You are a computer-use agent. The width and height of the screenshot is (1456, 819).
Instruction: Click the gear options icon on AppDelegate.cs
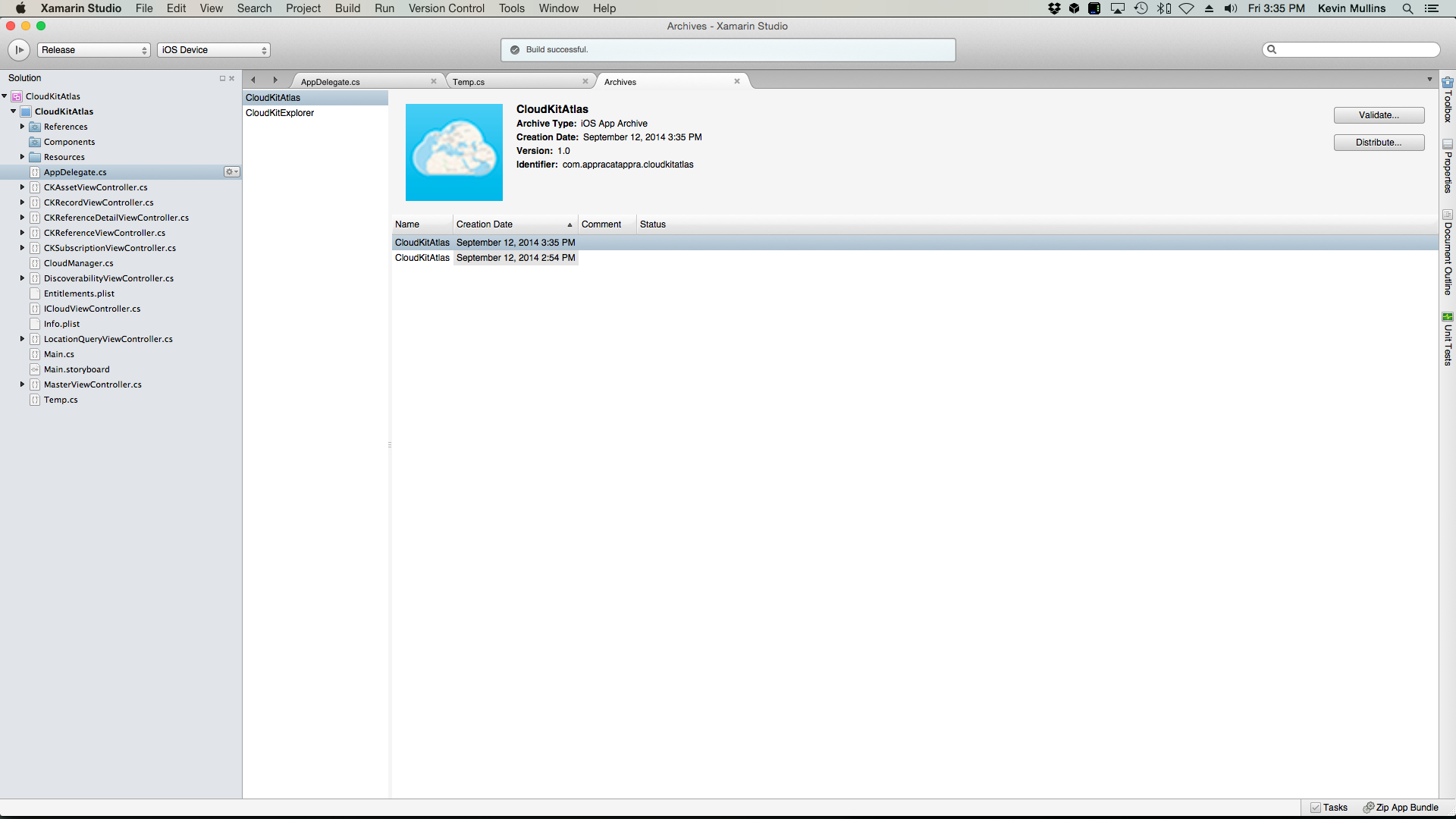[231, 172]
